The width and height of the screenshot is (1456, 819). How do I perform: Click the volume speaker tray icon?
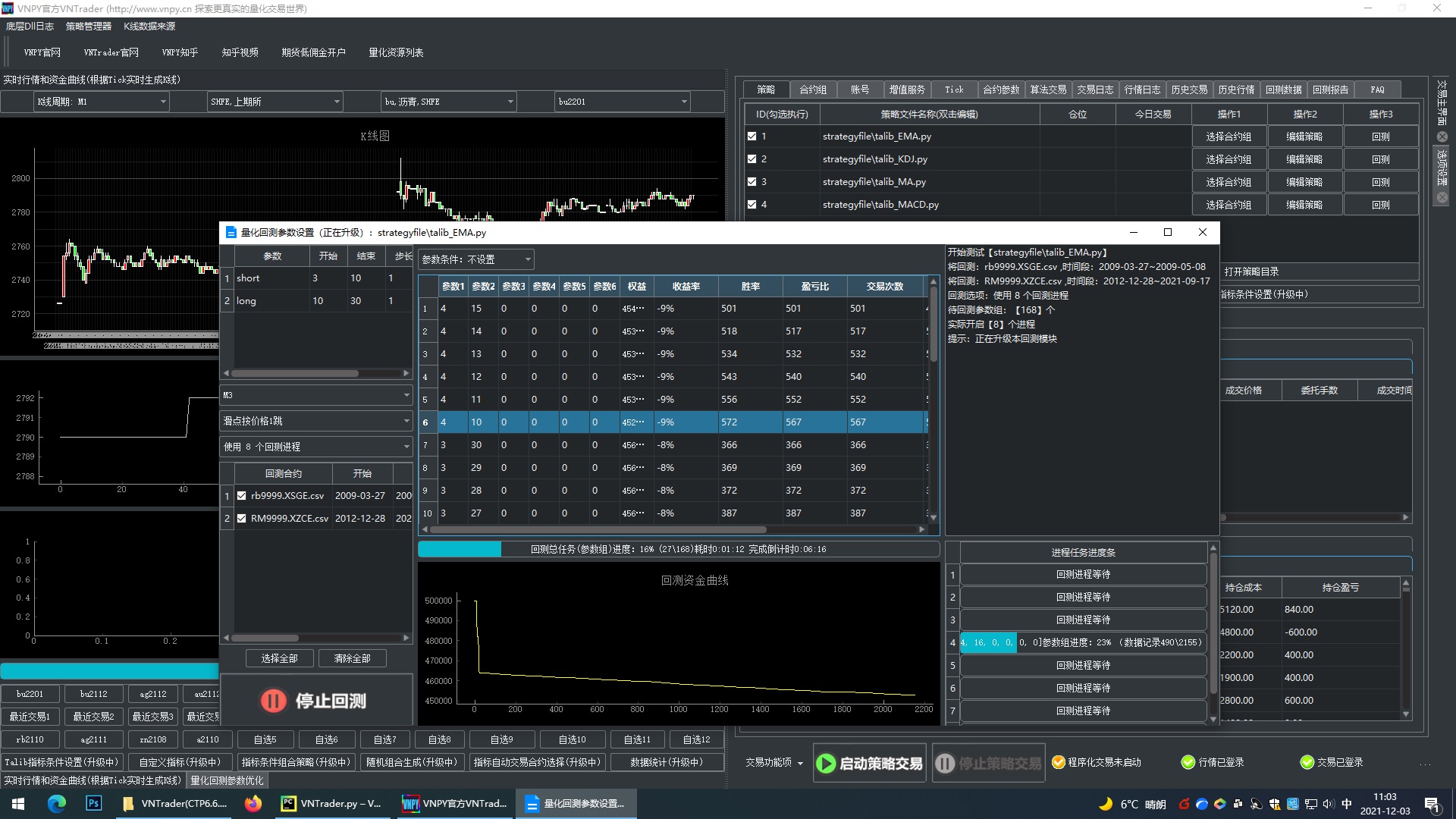pyautogui.click(x=1328, y=804)
